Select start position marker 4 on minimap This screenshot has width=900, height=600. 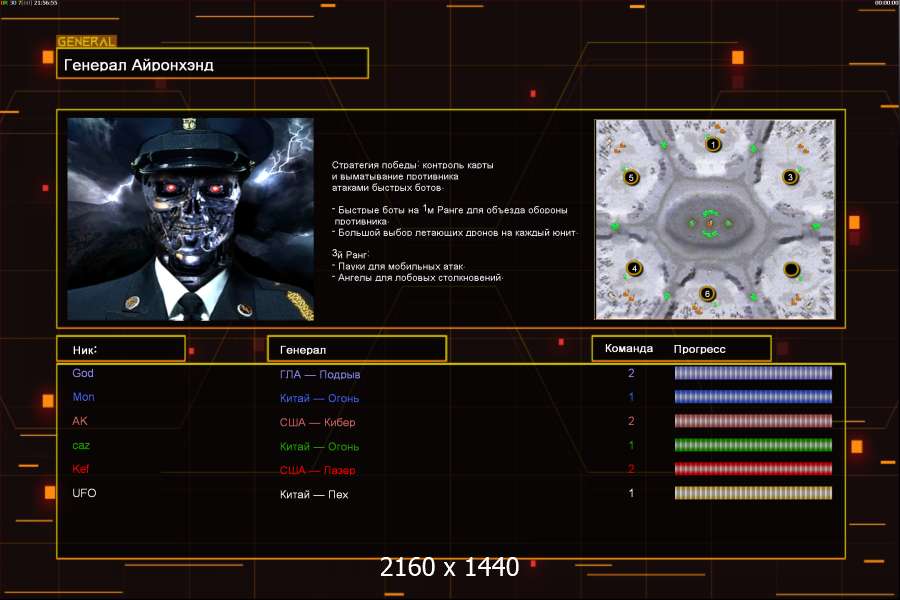(x=634, y=268)
